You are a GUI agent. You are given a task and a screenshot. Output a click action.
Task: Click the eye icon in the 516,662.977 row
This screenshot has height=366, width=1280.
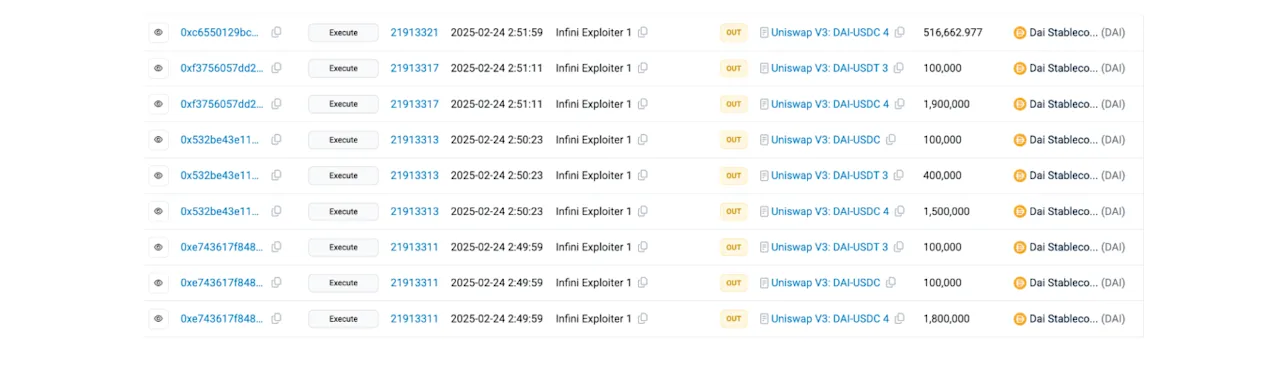tap(158, 32)
